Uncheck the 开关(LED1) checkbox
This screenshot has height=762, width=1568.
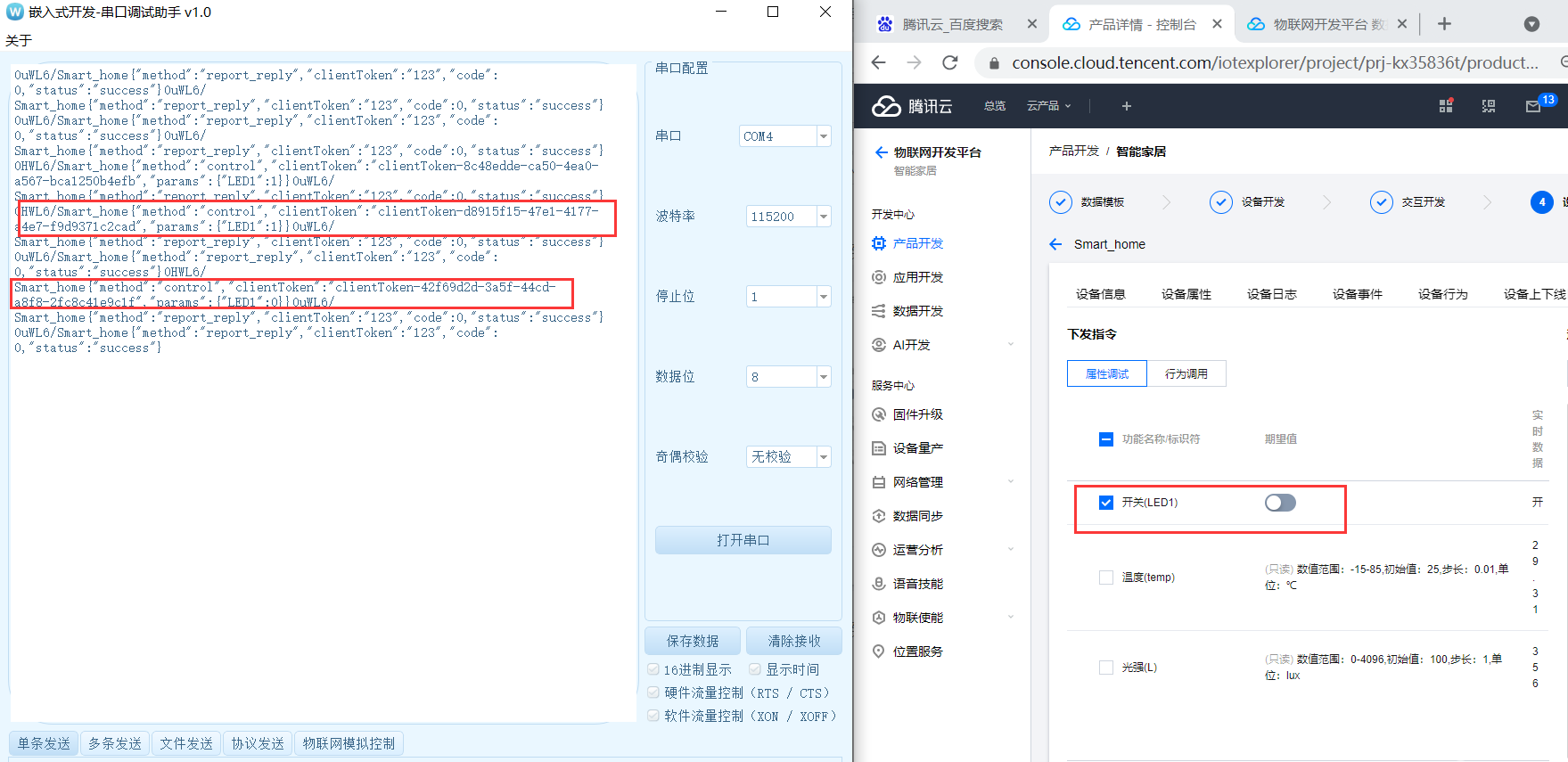click(1106, 503)
